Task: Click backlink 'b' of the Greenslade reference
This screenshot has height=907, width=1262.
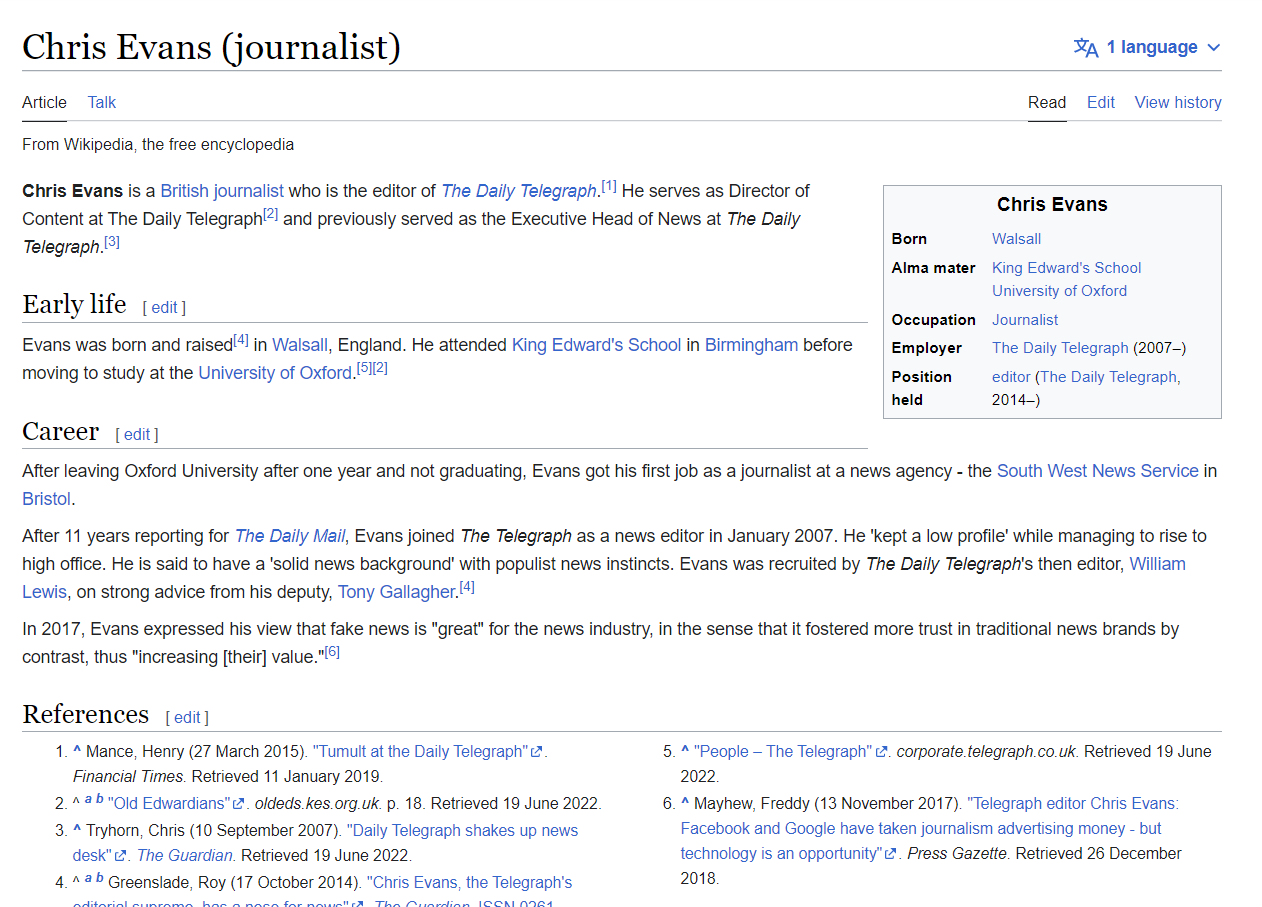Action: (x=99, y=877)
